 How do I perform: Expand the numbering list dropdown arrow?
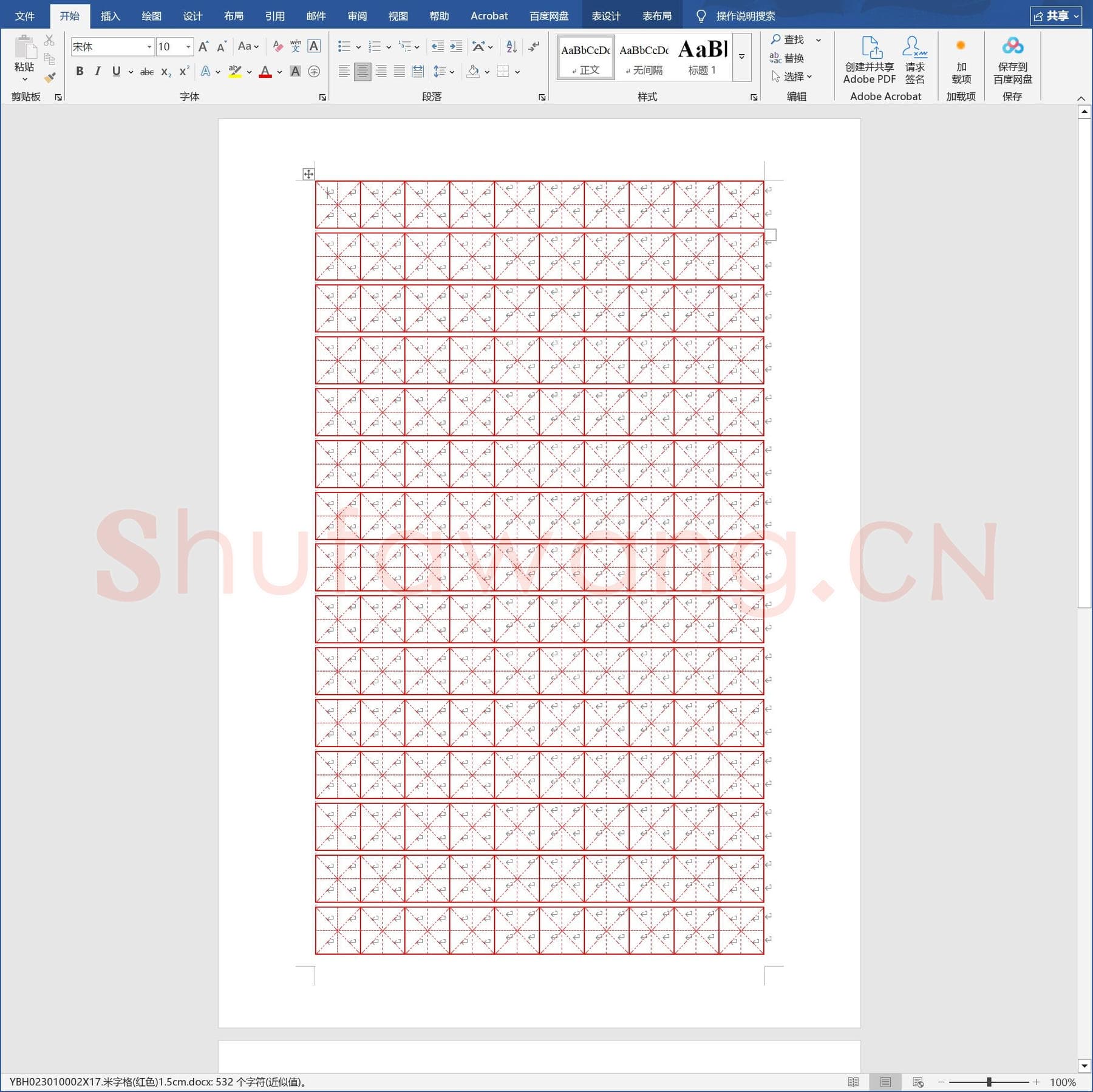click(389, 47)
